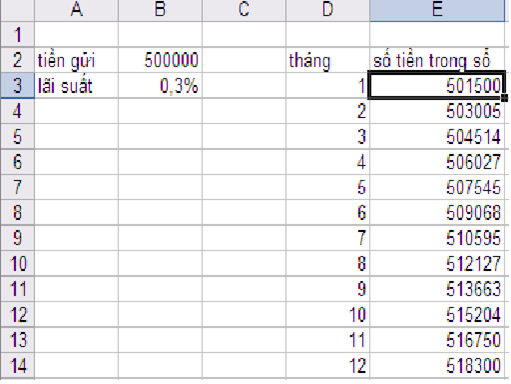Image resolution: width=511 pixels, height=384 pixels.
Task: Select cell showing 501500
Action: [436, 85]
